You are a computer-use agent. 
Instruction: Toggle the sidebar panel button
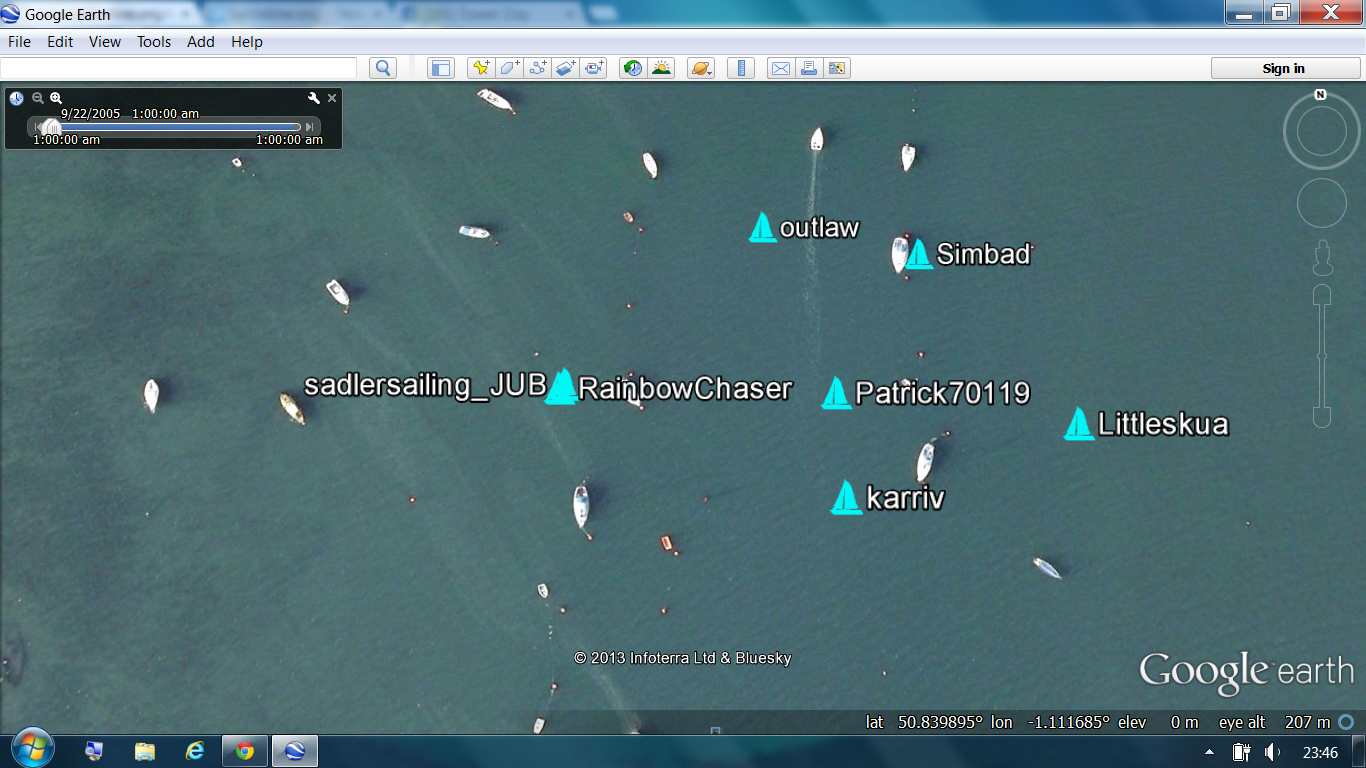(x=440, y=68)
